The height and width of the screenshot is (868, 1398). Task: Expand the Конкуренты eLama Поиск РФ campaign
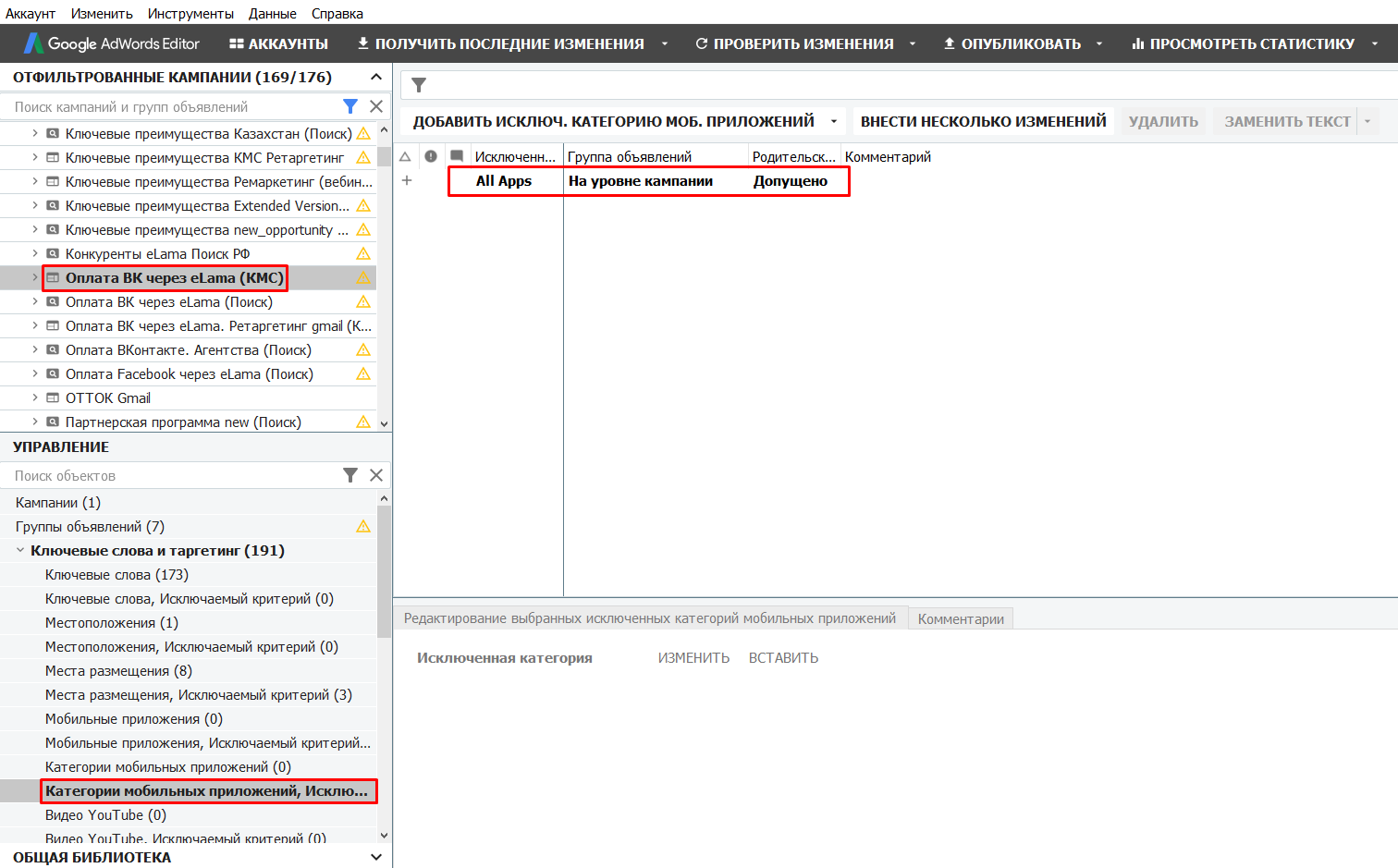(x=35, y=253)
